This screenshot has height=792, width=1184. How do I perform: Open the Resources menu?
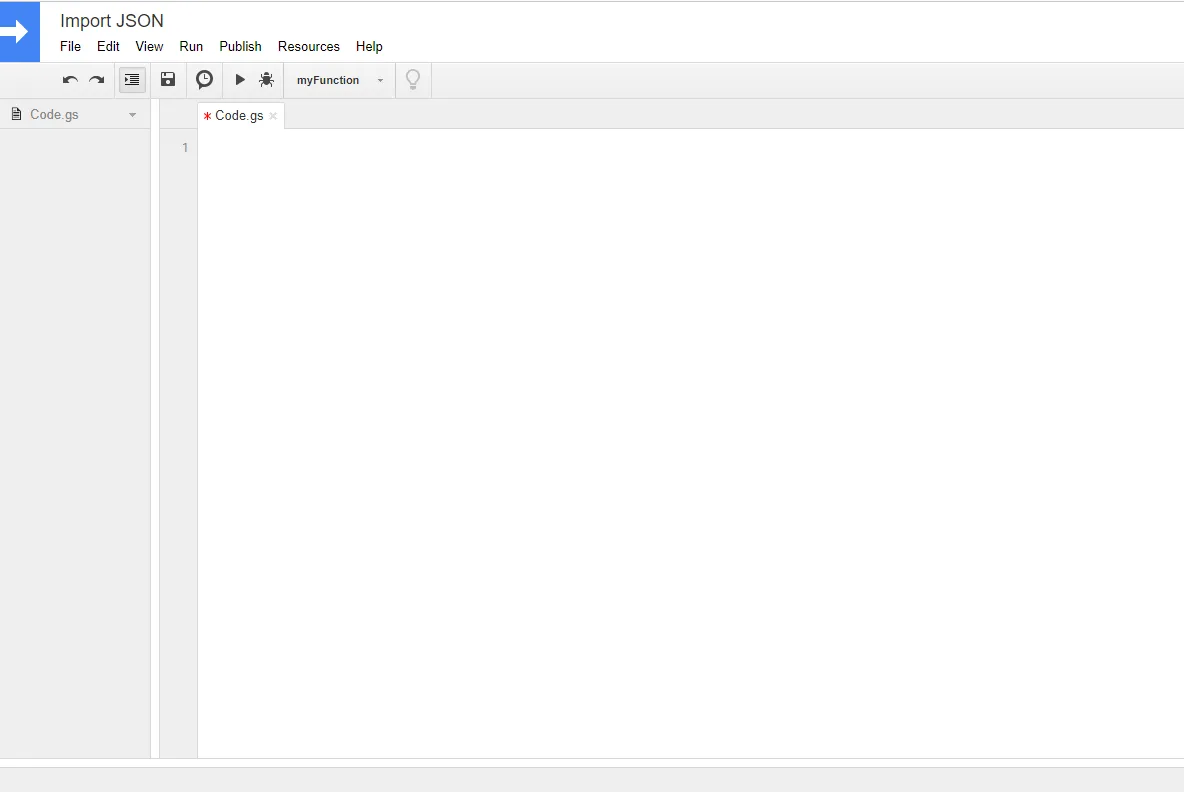[309, 46]
